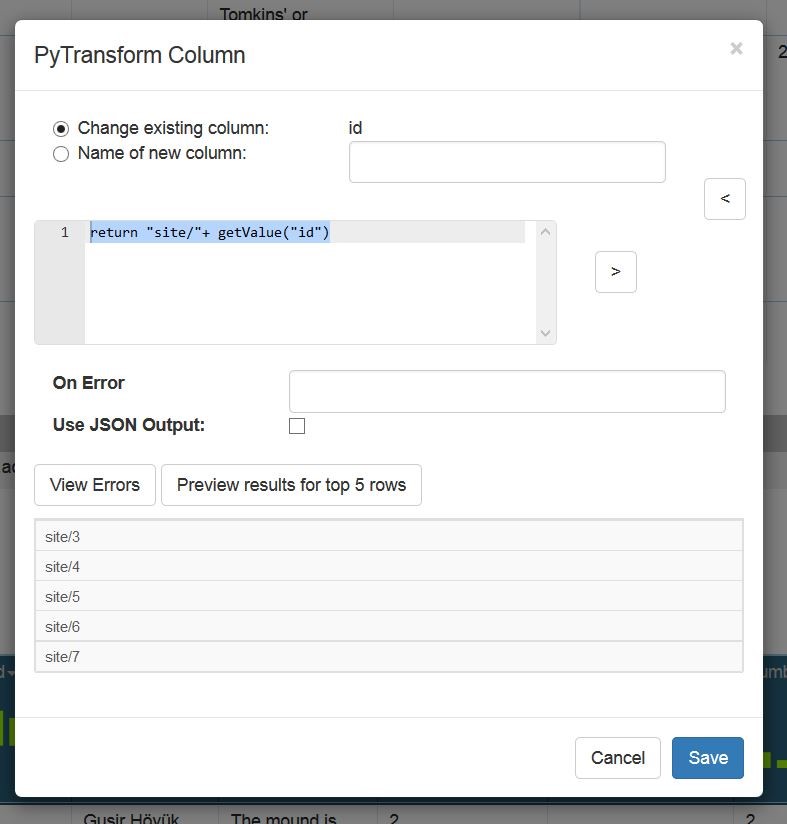This screenshot has height=824, width=787.
Task: Select the site/5 preview result row
Action: click(x=389, y=596)
